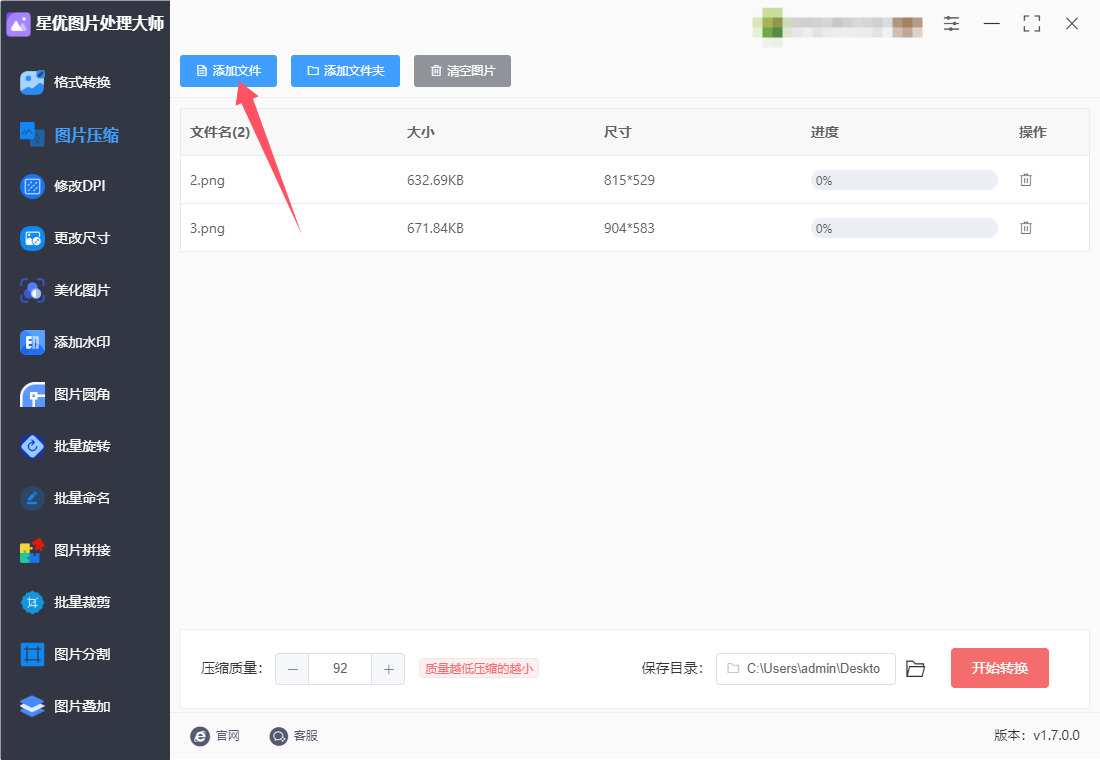Open the 图片叠加 image overlay tool
This screenshot has height=760, width=1100.
65,706
